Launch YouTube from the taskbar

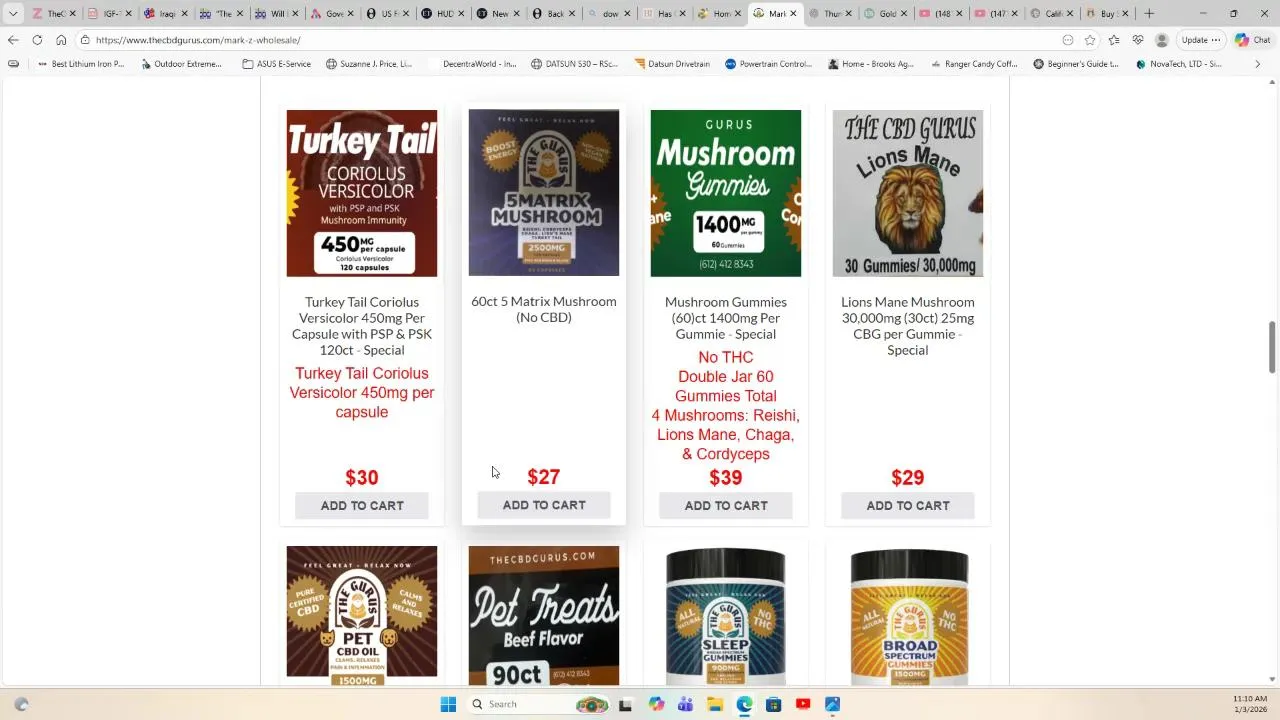(x=803, y=704)
